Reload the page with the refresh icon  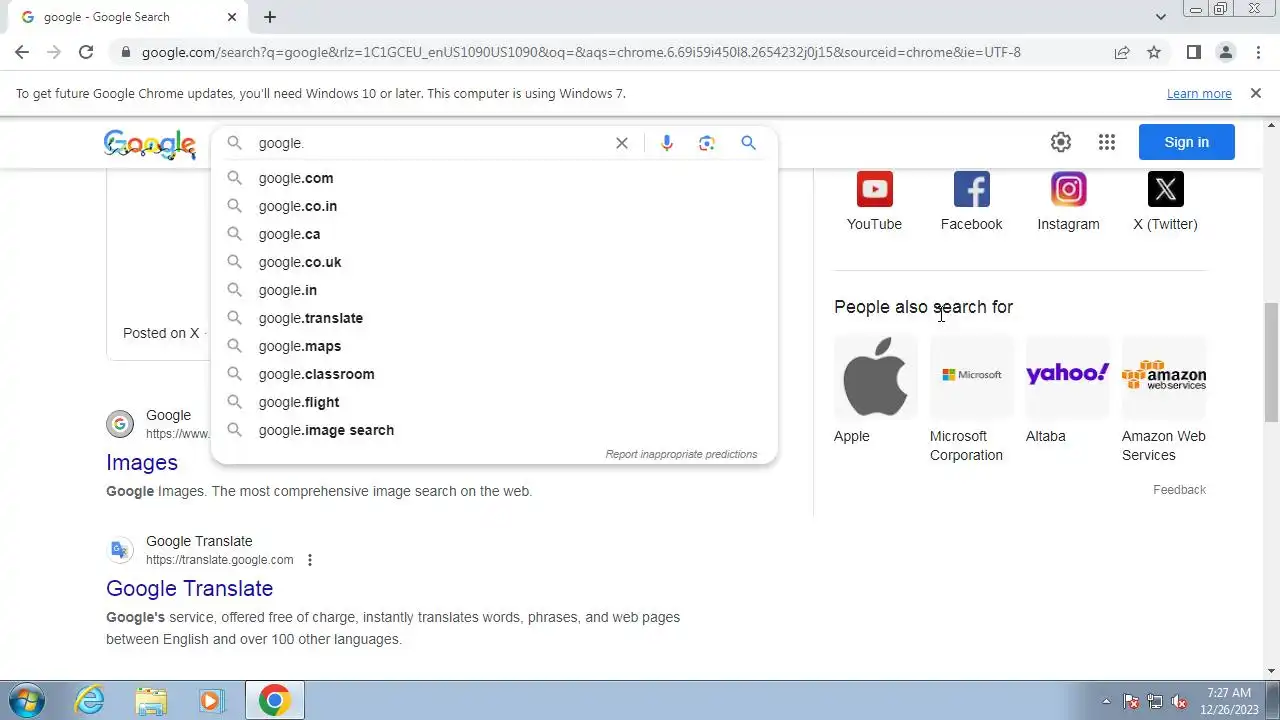(86, 52)
